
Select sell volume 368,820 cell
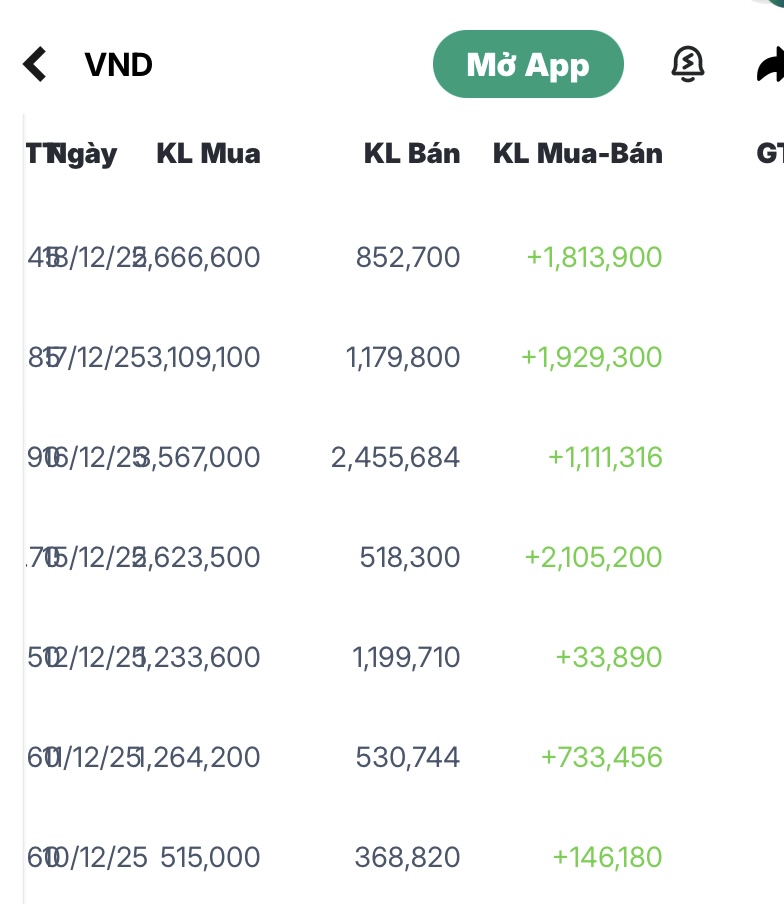click(407, 858)
